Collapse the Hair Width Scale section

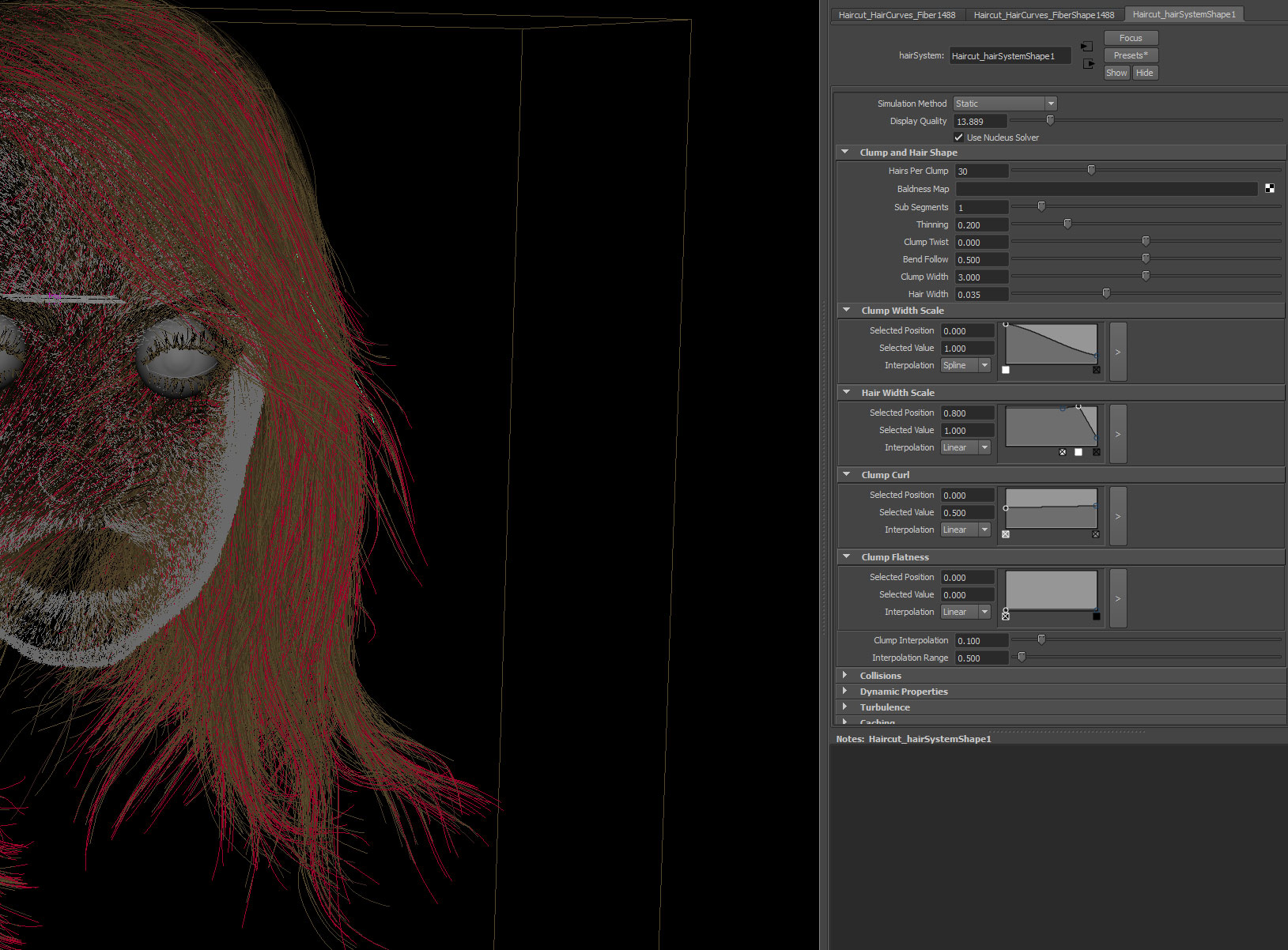point(847,393)
